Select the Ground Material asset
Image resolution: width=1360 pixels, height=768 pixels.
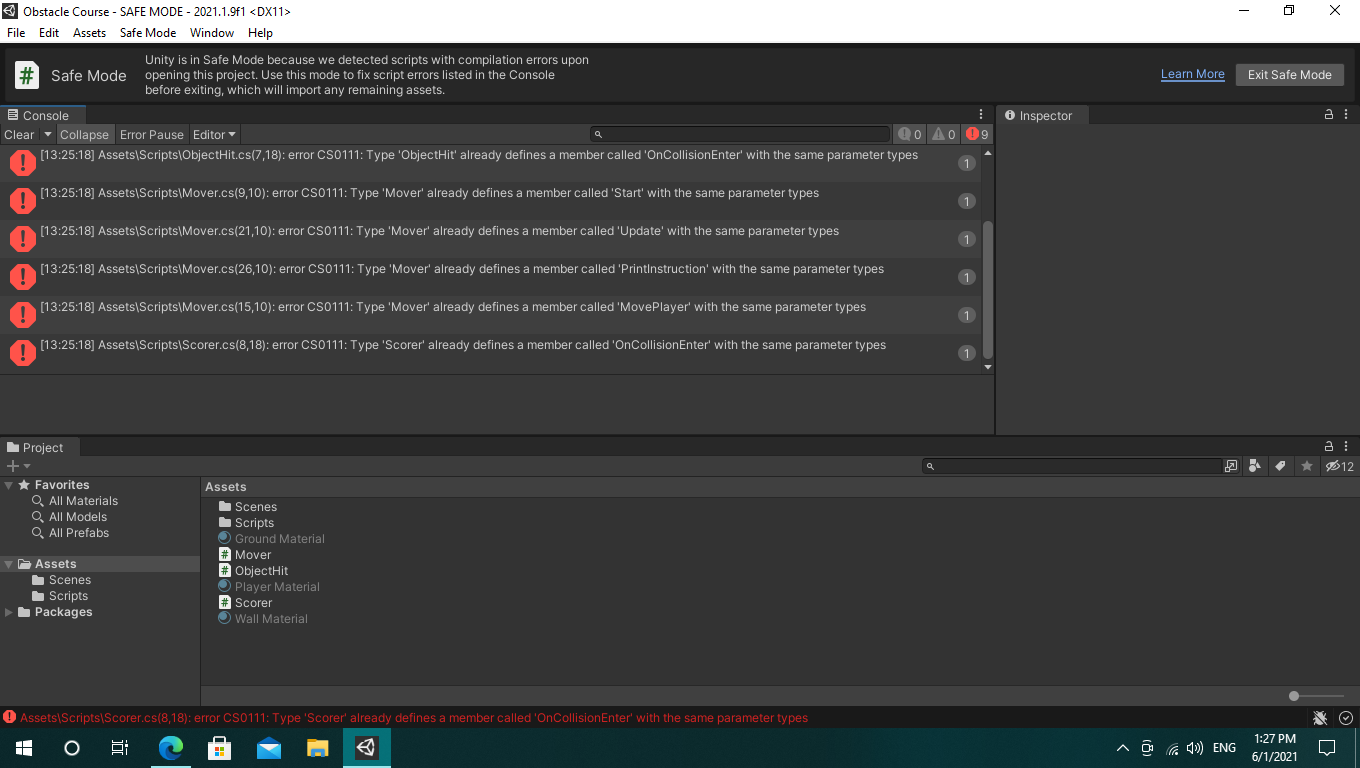point(271,539)
